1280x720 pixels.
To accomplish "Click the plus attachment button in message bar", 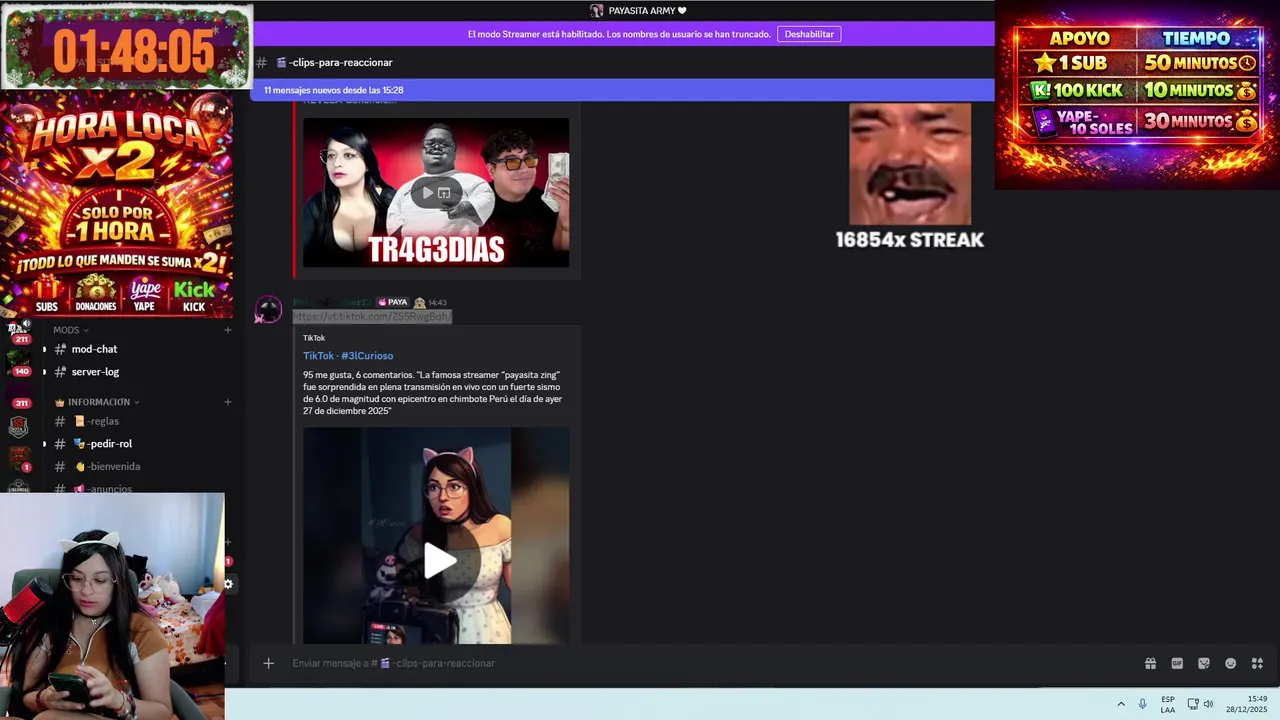I will pyautogui.click(x=268, y=663).
